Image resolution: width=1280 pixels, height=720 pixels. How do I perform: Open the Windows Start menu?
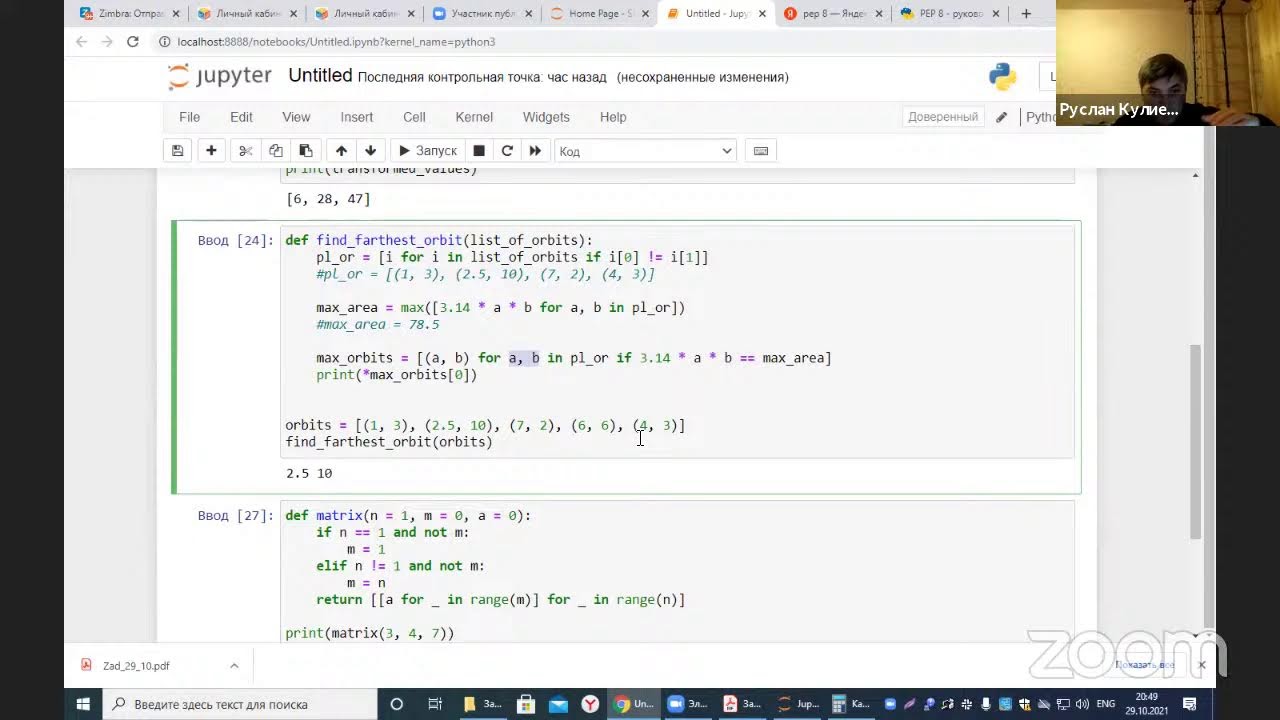84,704
